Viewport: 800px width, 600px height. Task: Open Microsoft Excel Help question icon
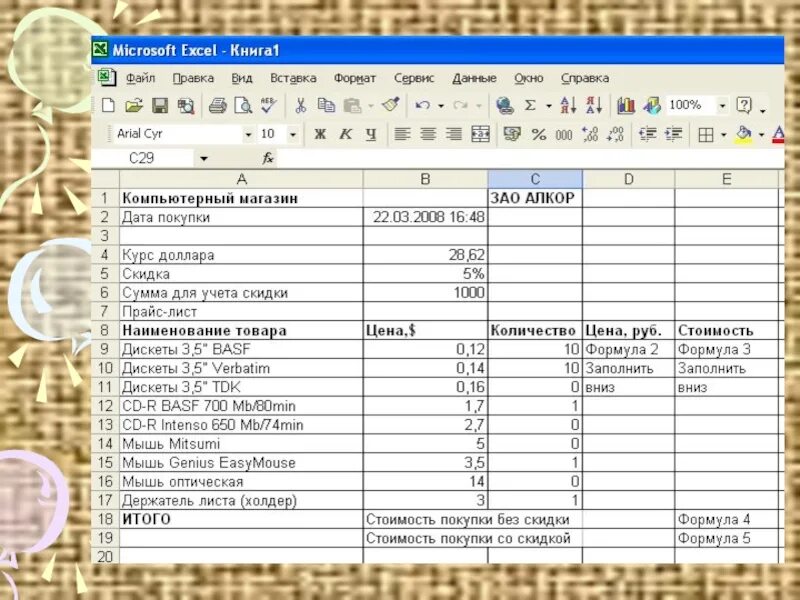(x=744, y=106)
